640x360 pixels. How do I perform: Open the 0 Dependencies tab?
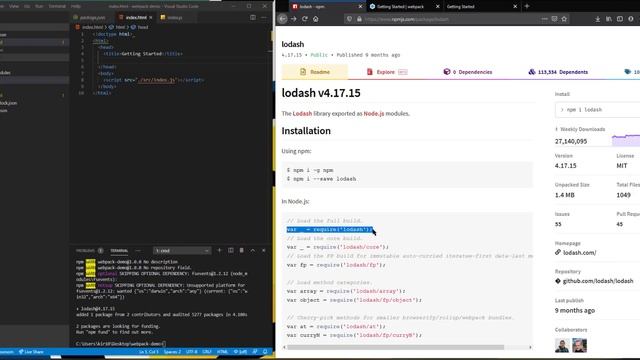468,72
